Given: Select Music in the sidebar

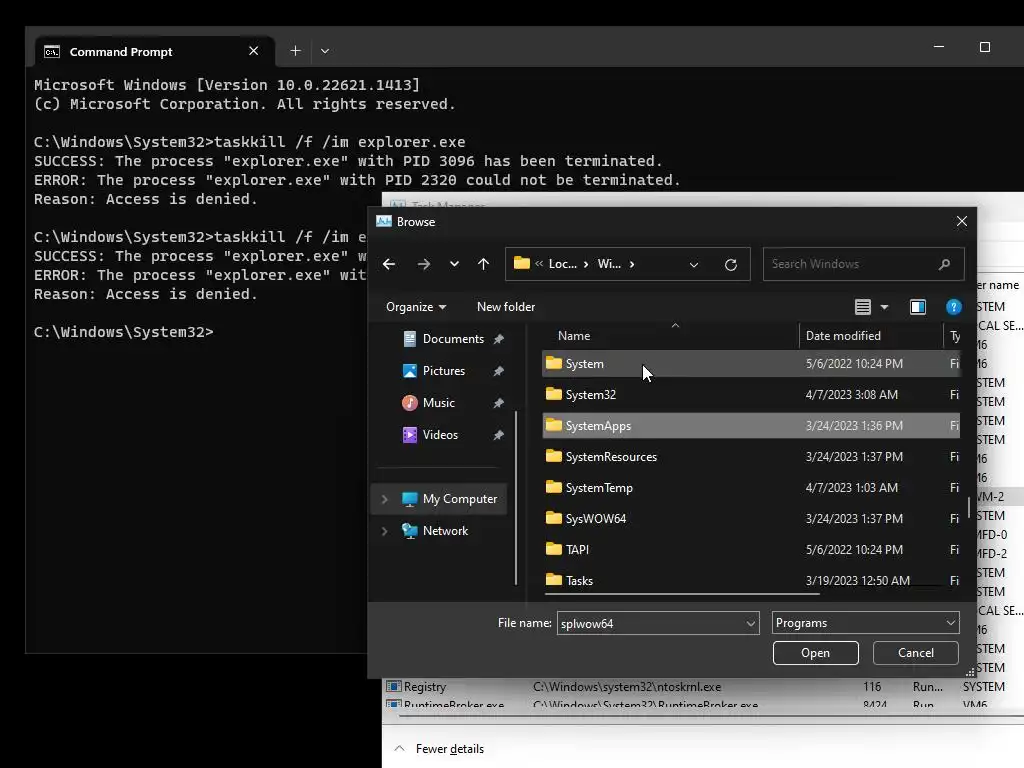Looking at the screenshot, I should [x=439, y=402].
